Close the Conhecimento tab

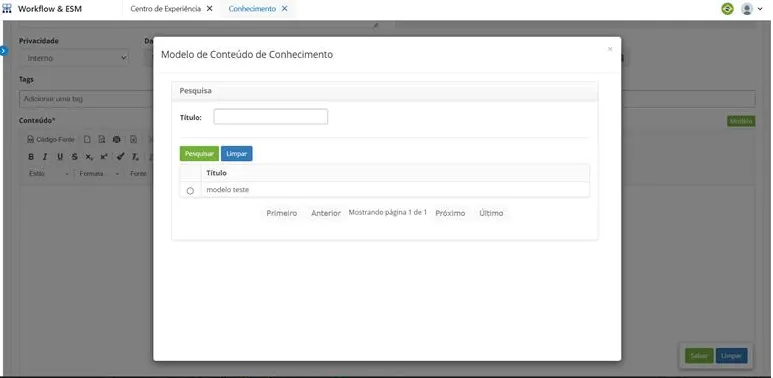click(284, 9)
